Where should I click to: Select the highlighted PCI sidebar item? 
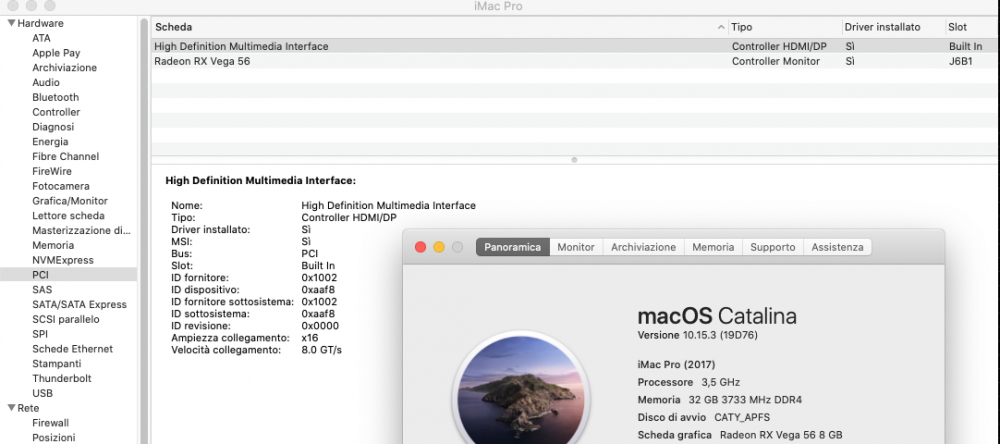coord(68,275)
